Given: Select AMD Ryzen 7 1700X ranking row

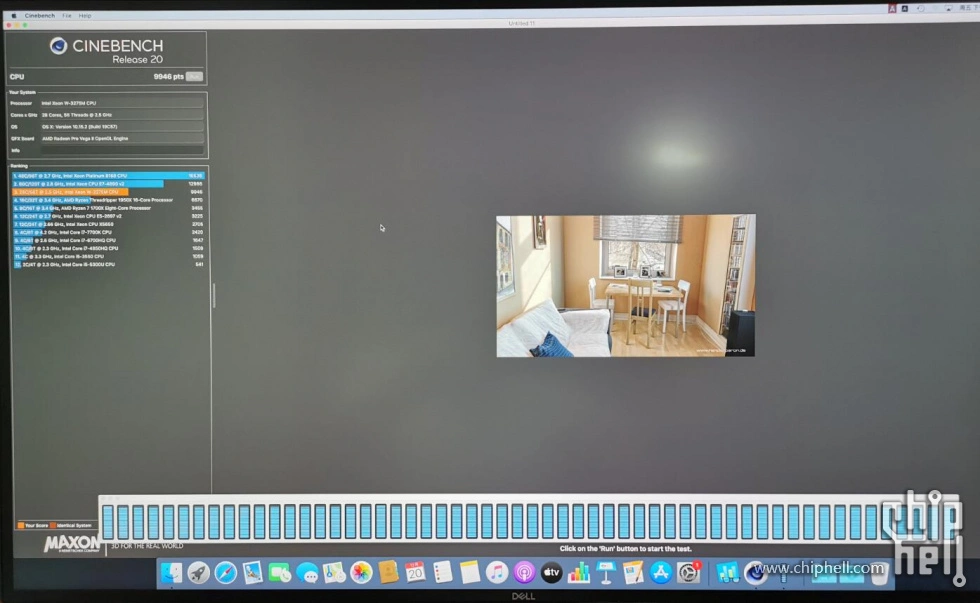Looking at the screenshot, I should point(109,208).
